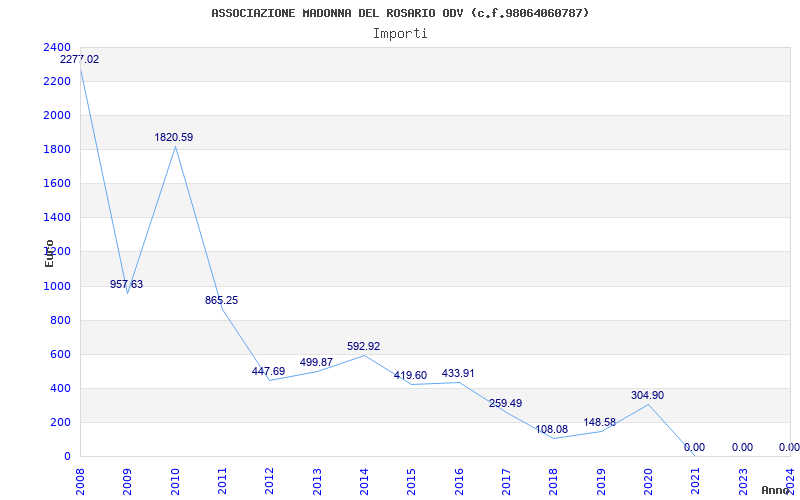
Task: Select the 2009 x-axis year label
Action: [128, 481]
